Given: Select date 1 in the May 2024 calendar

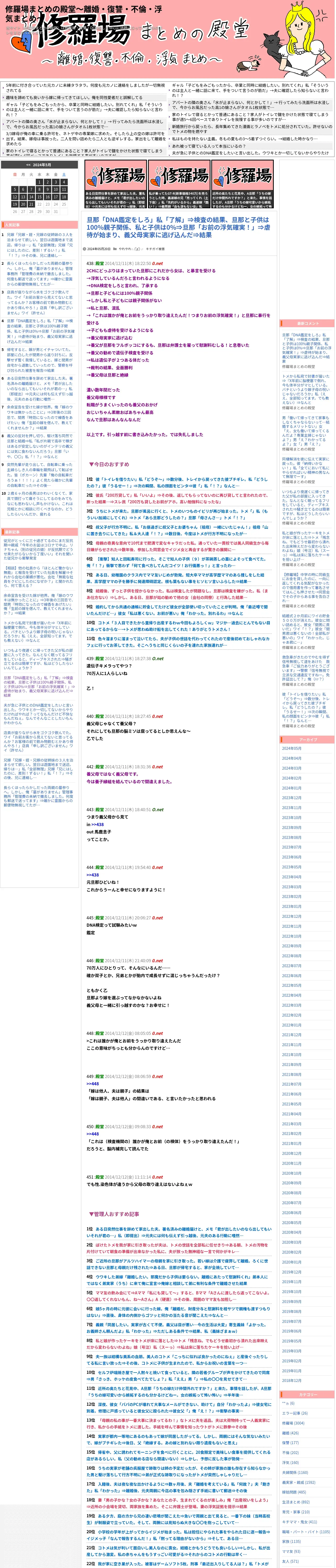Looking at the screenshot, I should pos(39,182).
